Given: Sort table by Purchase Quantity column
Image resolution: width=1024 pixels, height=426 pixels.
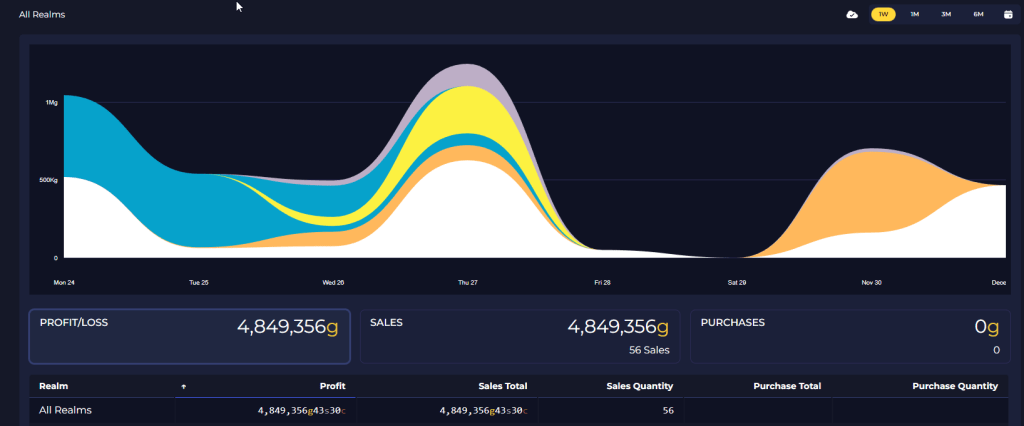Looking at the screenshot, I should coord(955,386).
